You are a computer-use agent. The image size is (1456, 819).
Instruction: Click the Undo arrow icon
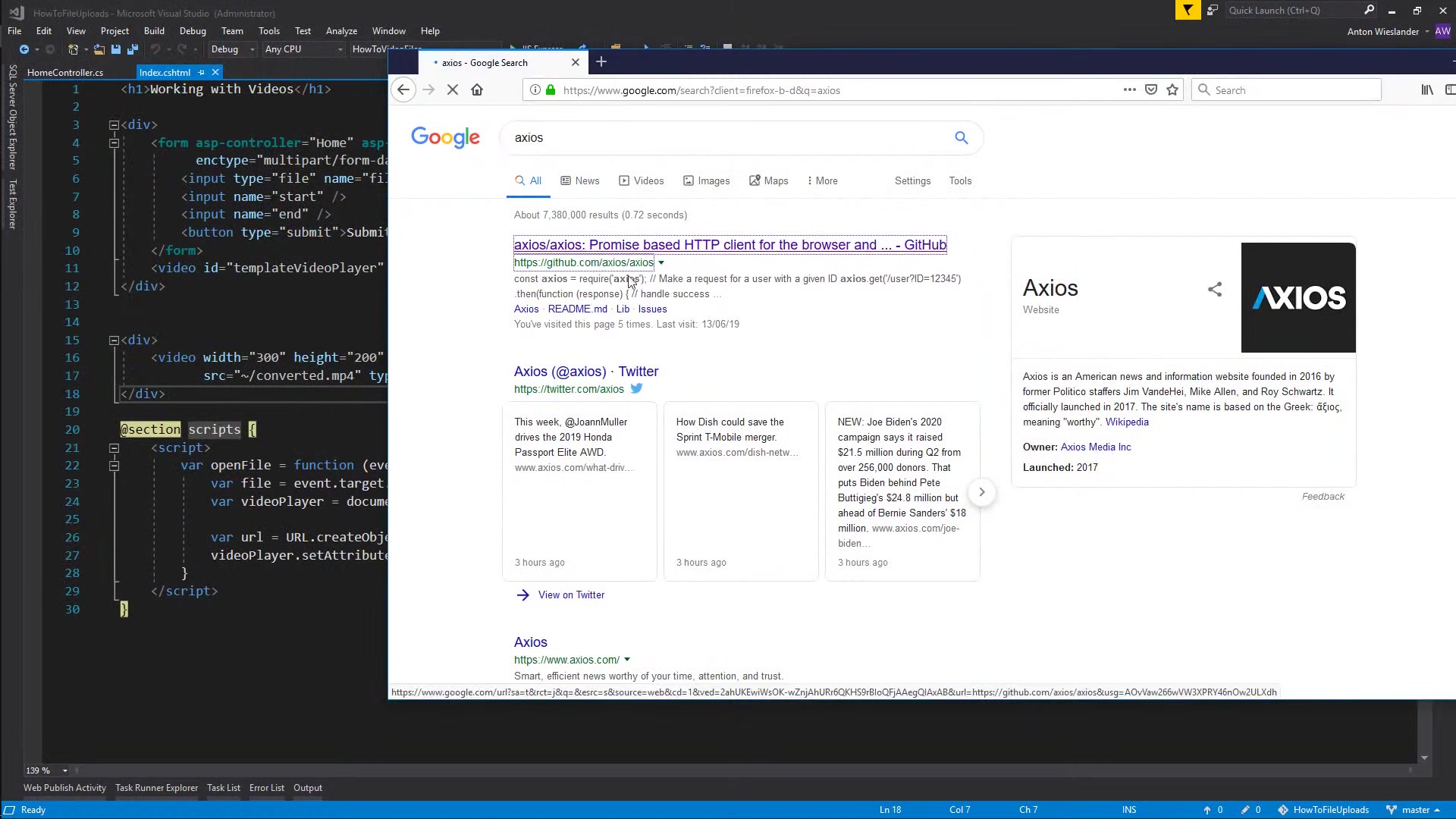(x=155, y=49)
